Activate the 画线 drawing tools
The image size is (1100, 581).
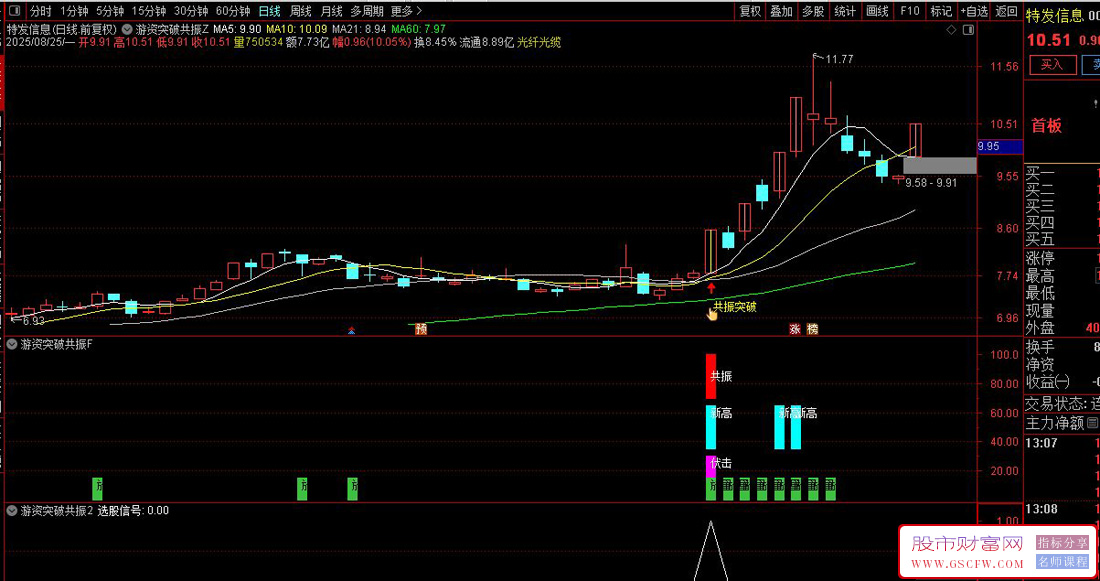pyautogui.click(x=878, y=11)
